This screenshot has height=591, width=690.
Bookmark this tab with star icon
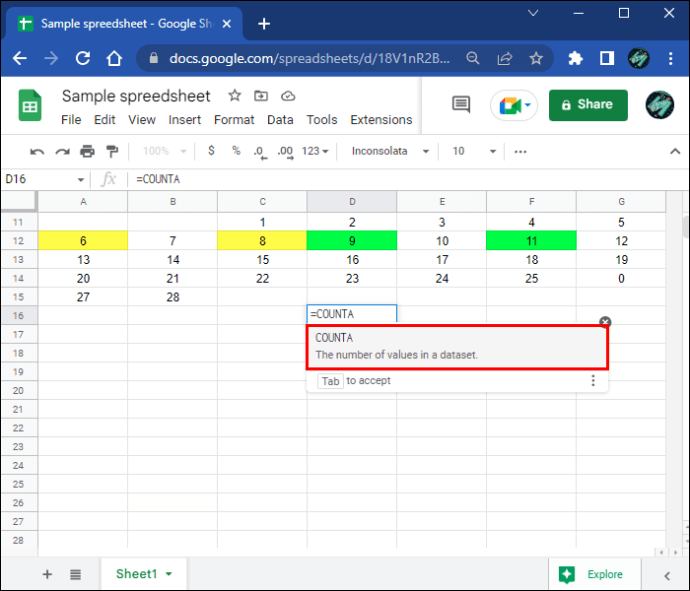pyautogui.click(x=536, y=58)
